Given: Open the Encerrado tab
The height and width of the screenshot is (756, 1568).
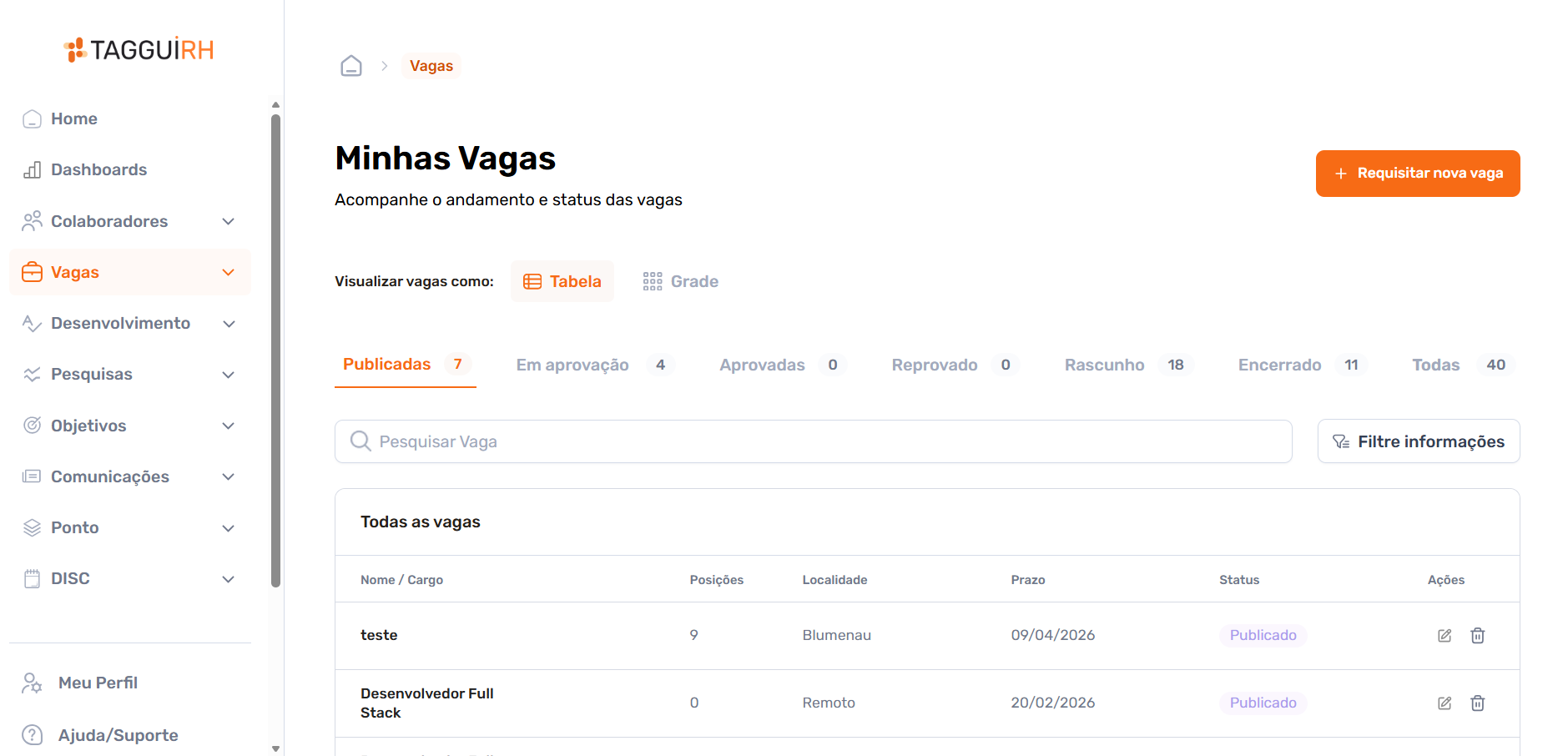Looking at the screenshot, I should (x=1302, y=365).
